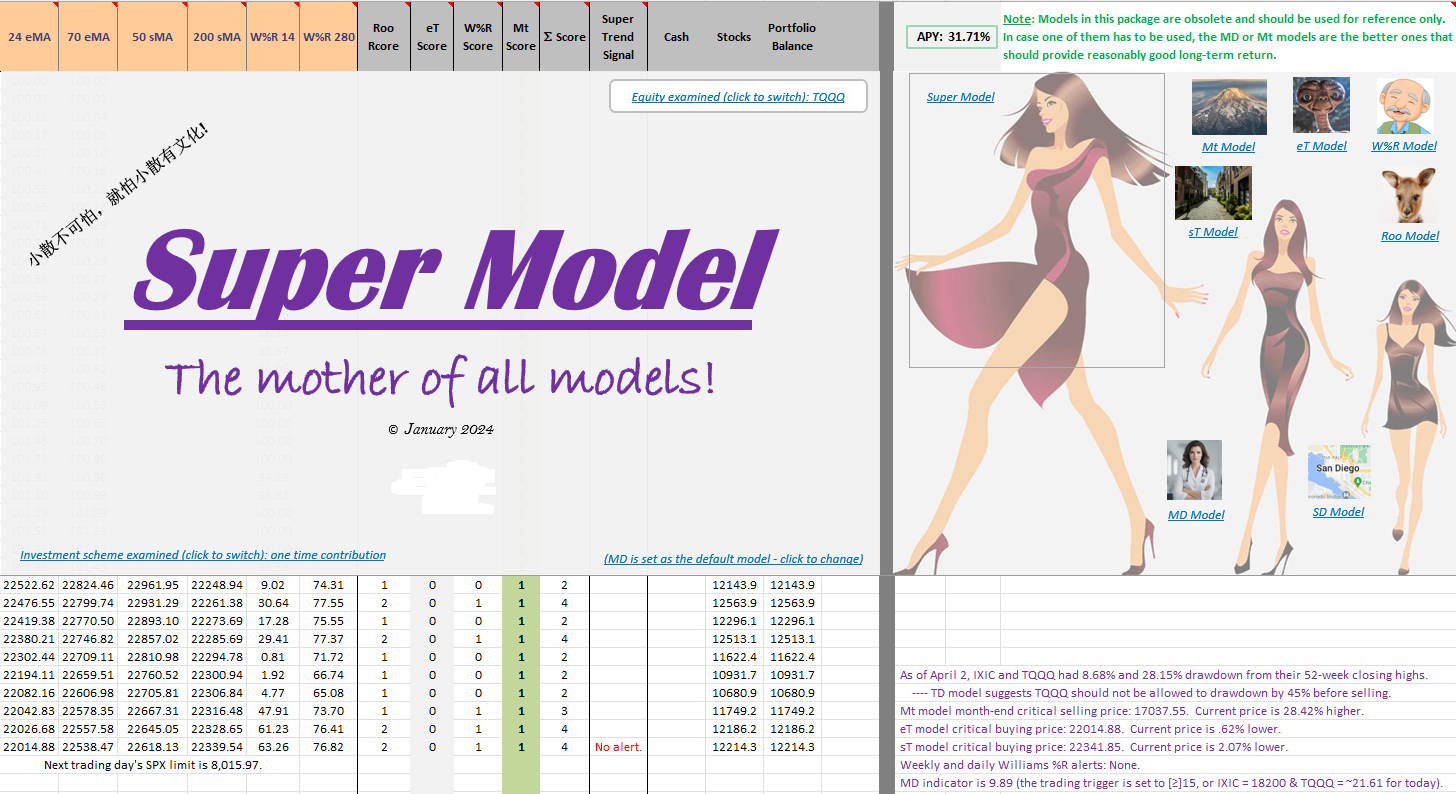Open the W%R Model text link

pos(1404,146)
